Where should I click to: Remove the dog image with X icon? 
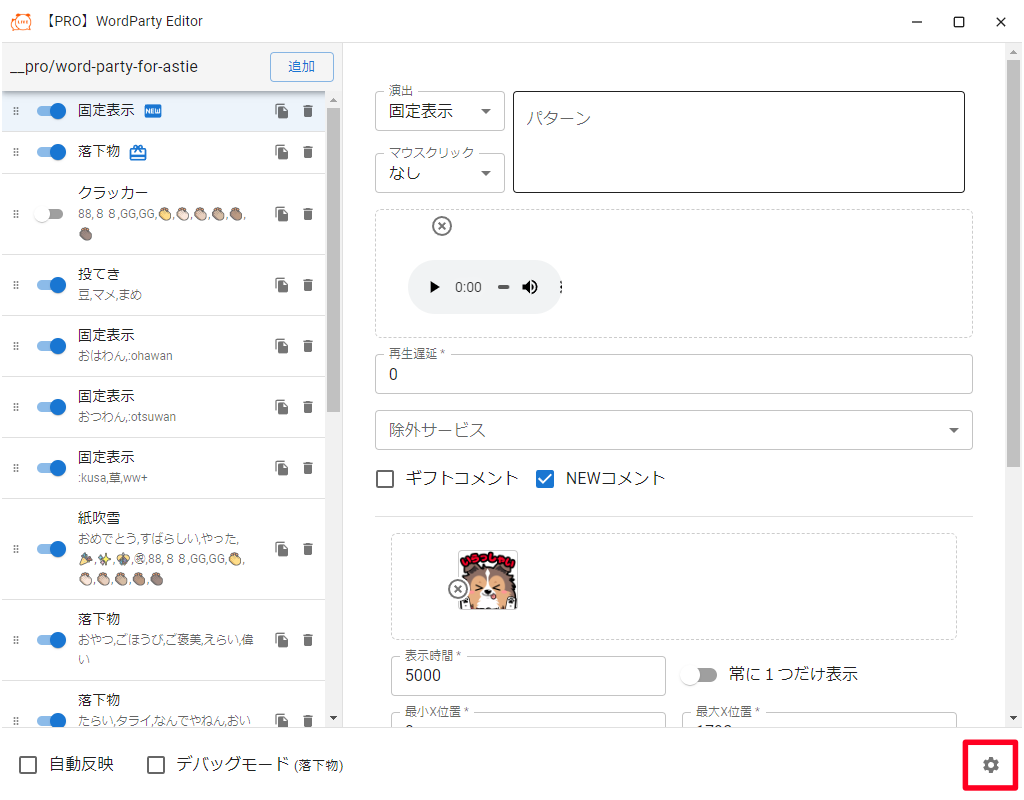(x=458, y=590)
